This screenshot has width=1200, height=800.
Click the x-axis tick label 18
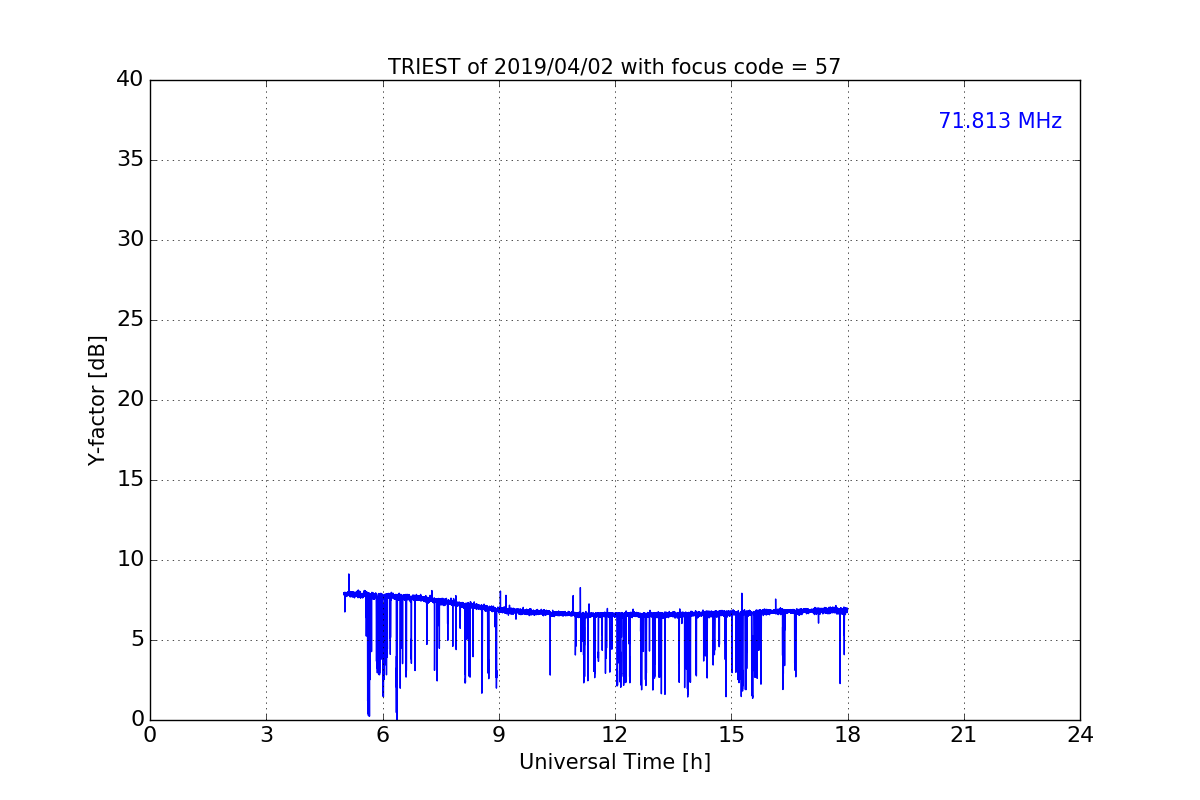847,735
